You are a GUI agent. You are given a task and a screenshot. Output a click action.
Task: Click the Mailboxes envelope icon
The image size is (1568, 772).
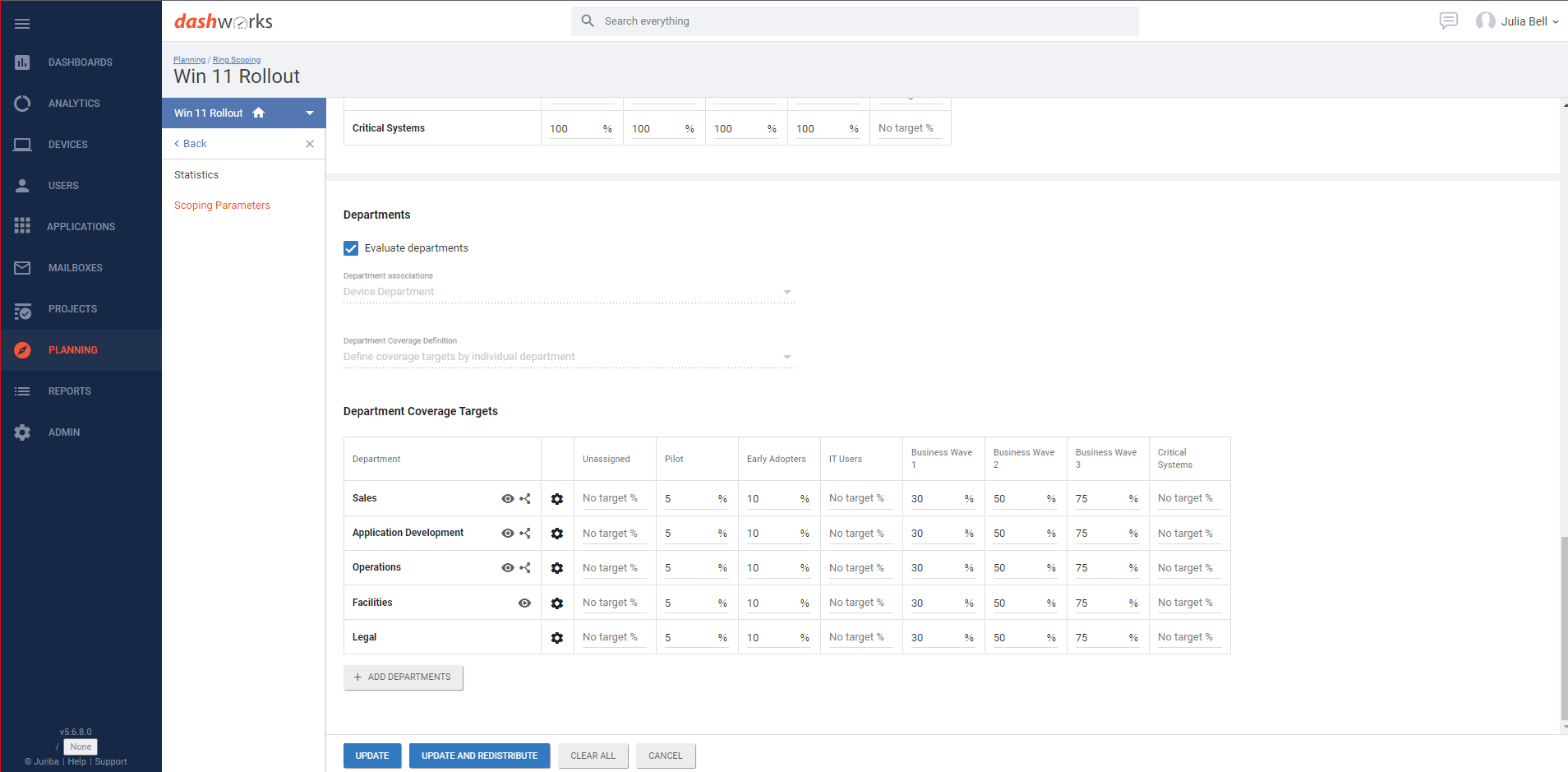click(22, 268)
